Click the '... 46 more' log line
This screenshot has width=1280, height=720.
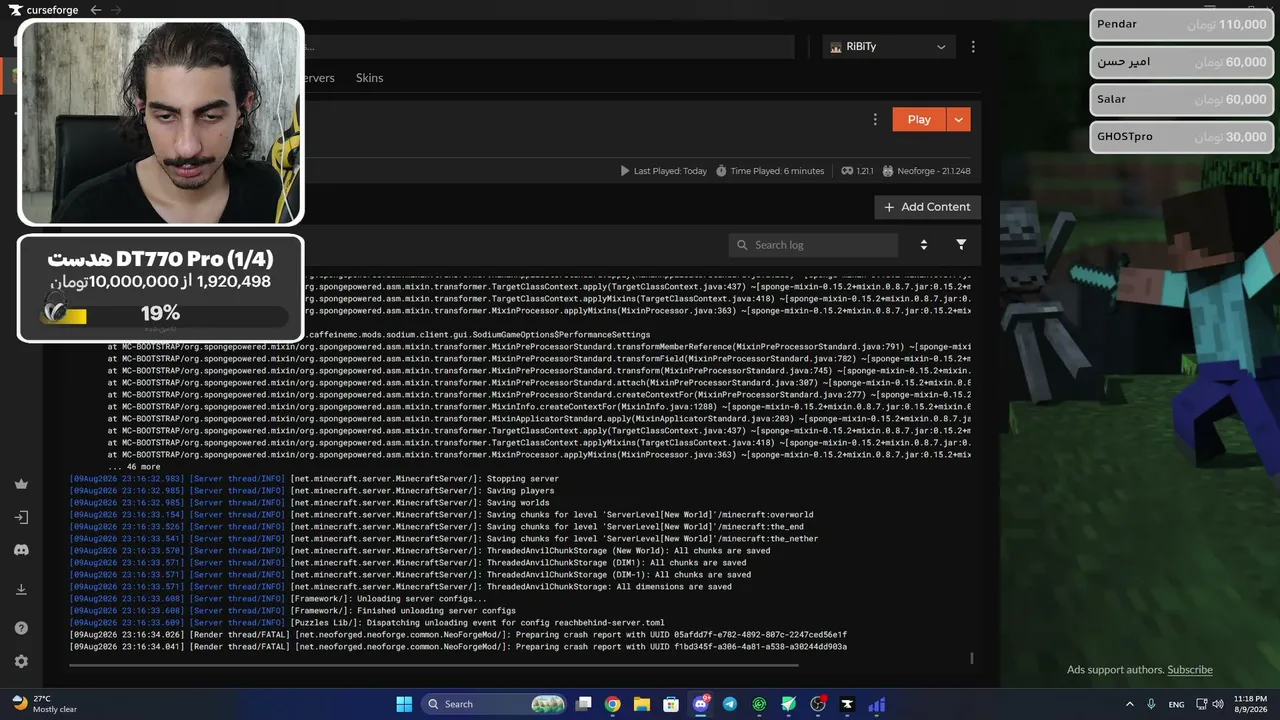click(133, 467)
